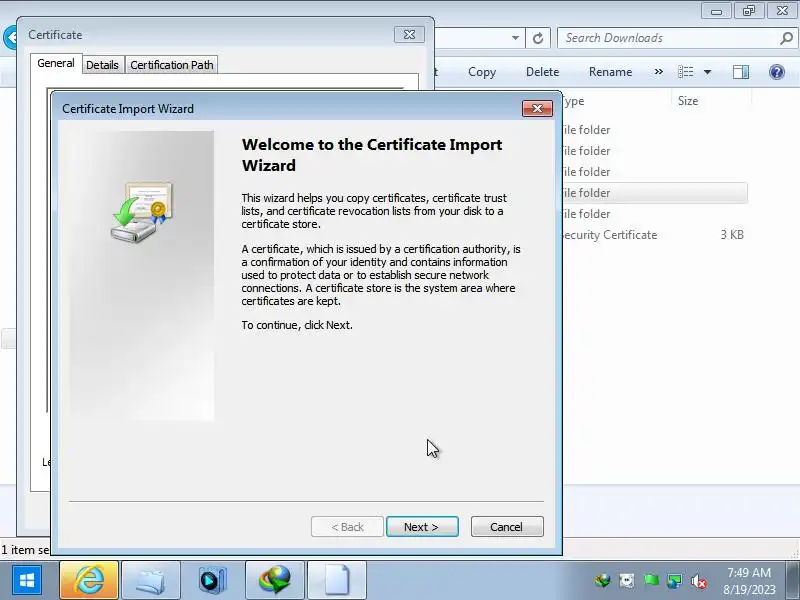Click Rename in the Explorer toolbar
Viewport: 800px width, 600px height.
[x=610, y=72]
